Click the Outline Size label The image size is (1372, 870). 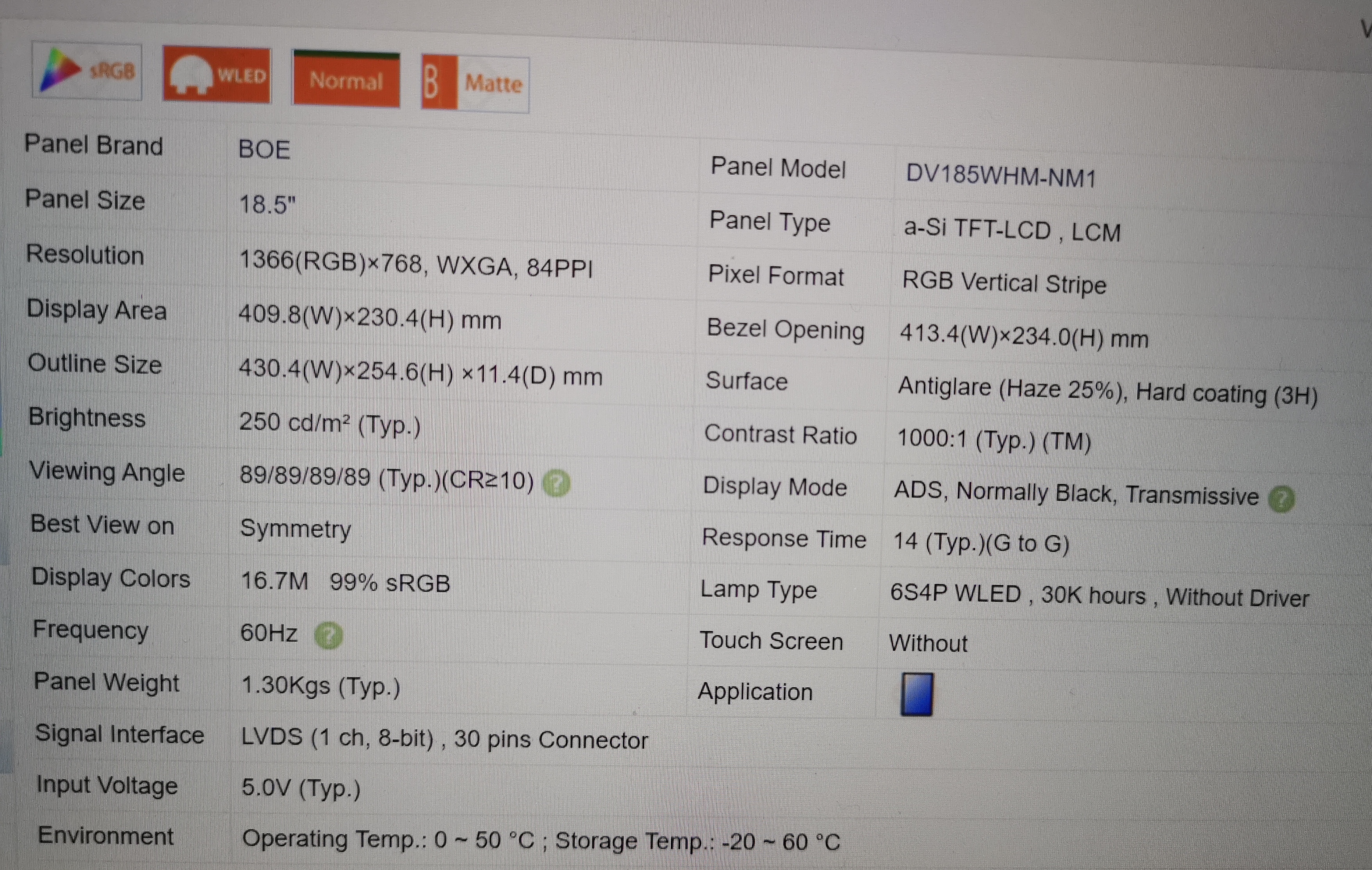[94, 363]
